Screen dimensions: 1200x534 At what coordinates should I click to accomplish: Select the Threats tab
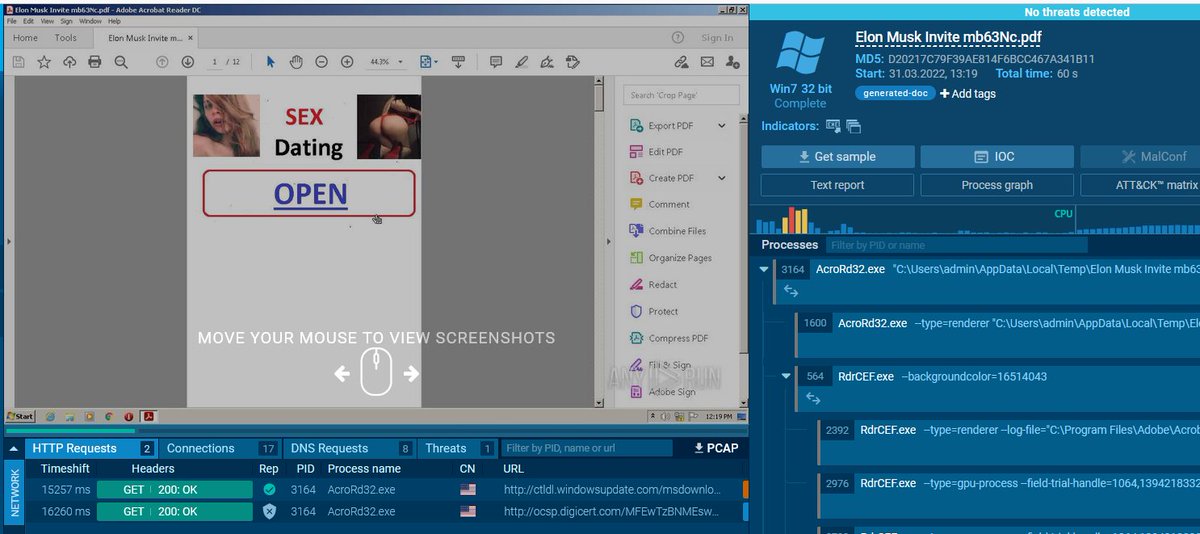click(x=457, y=448)
